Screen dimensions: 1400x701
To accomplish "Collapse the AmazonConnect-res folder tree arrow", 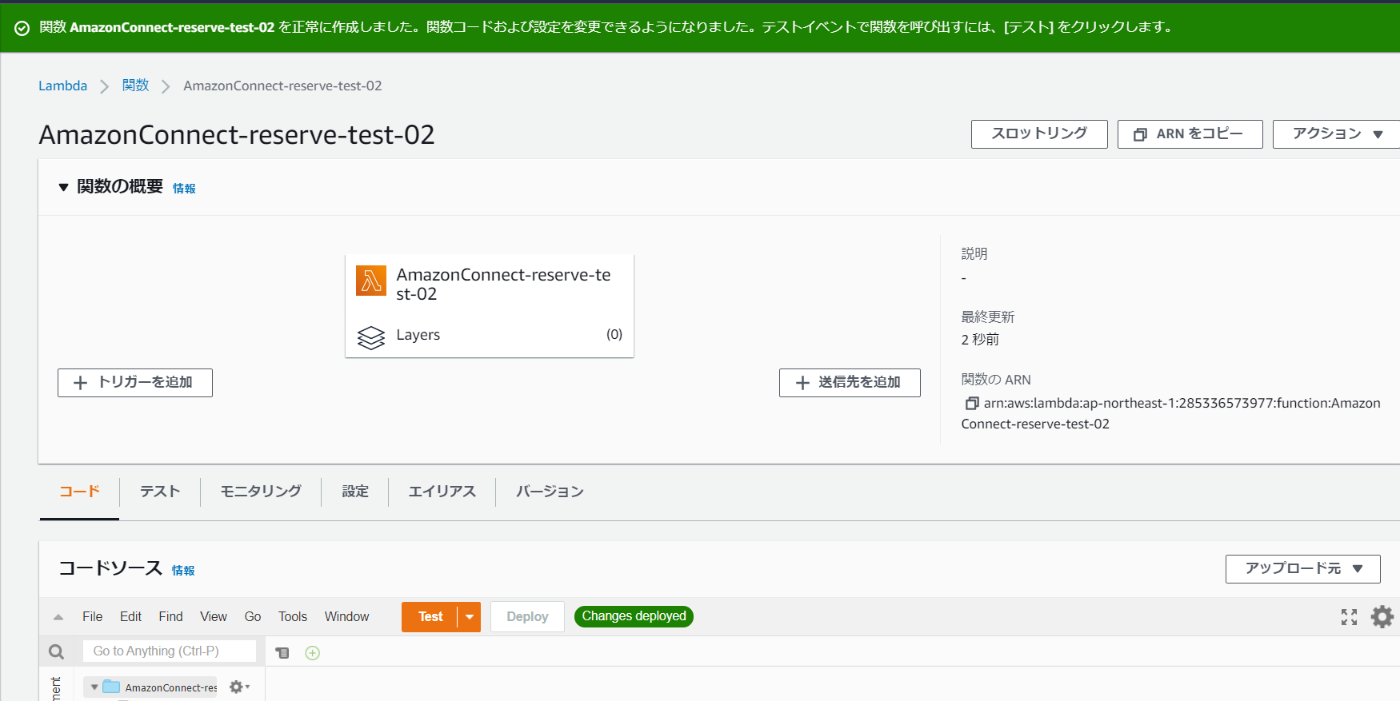I will click(x=94, y=687).
